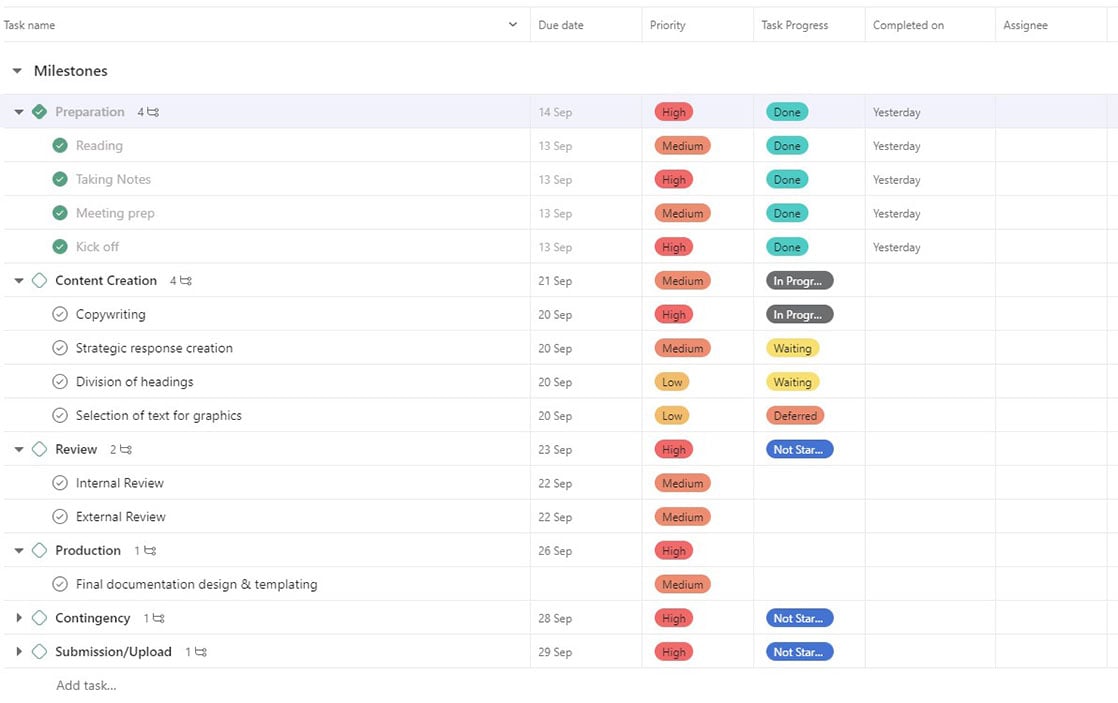Click the Content Creation milestone diamond

coord(40,281)
